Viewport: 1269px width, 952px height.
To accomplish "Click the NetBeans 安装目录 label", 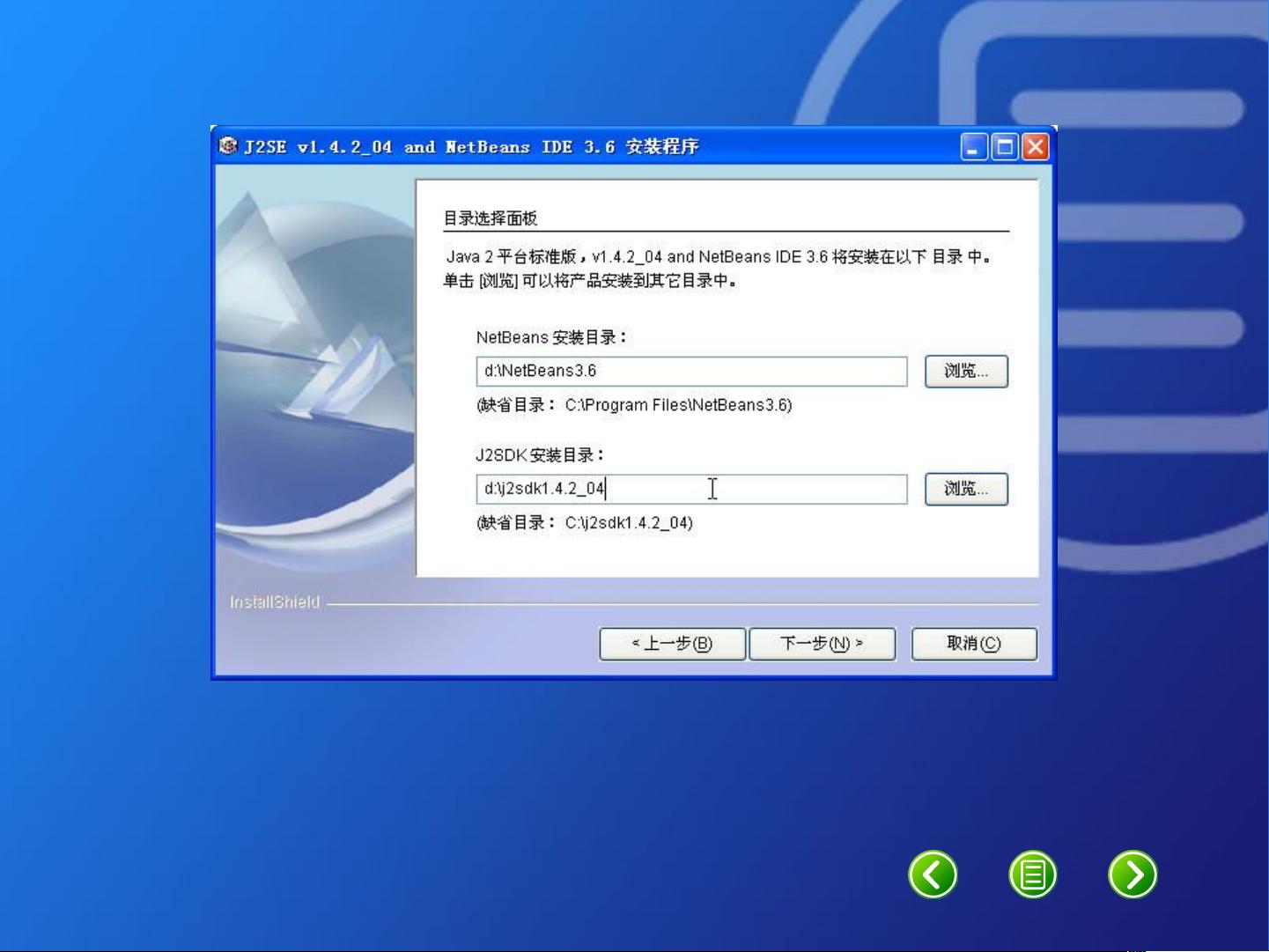I will 552,337.
